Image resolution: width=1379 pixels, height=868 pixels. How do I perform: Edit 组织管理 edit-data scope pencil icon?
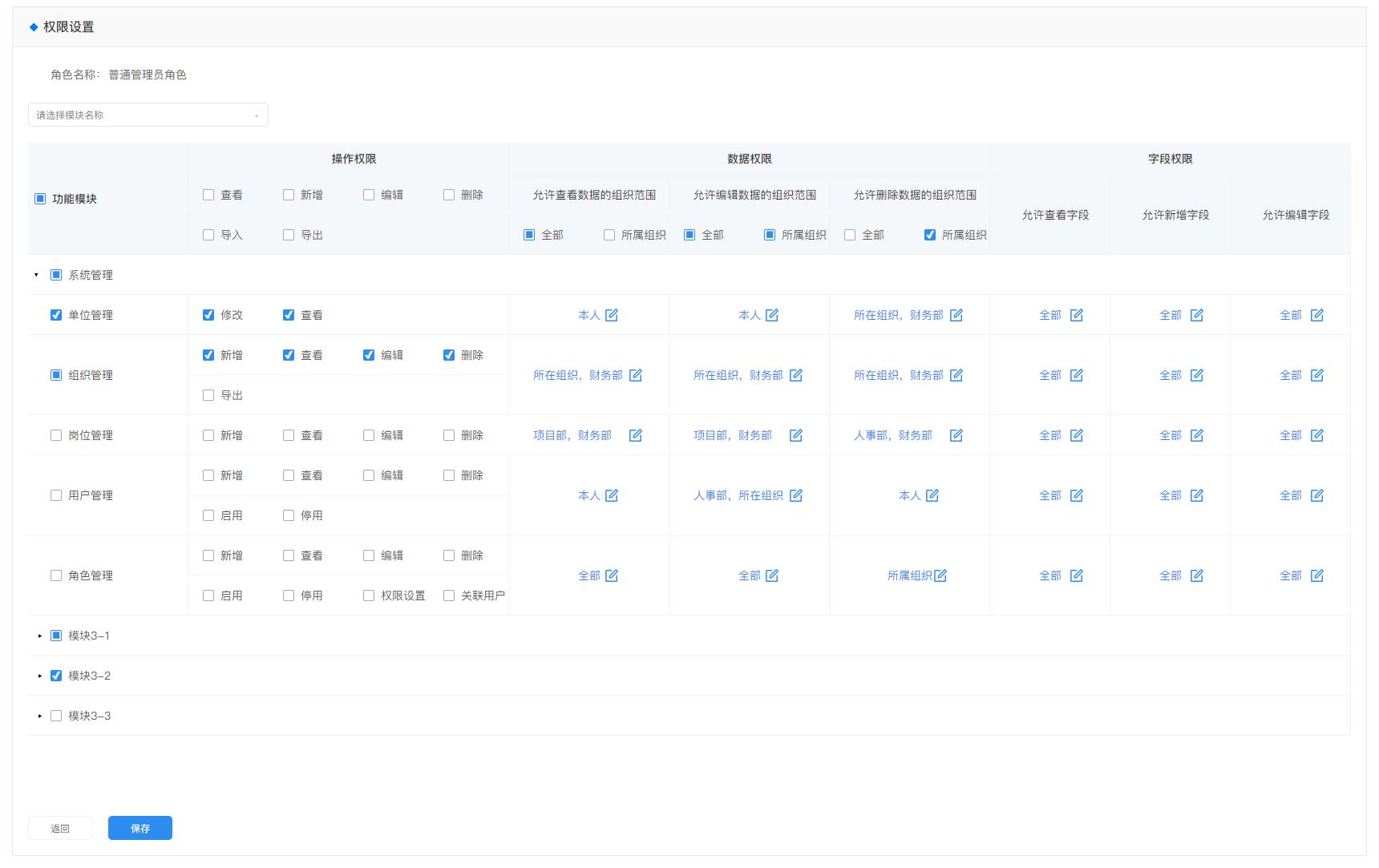click(x=796, y=375)
